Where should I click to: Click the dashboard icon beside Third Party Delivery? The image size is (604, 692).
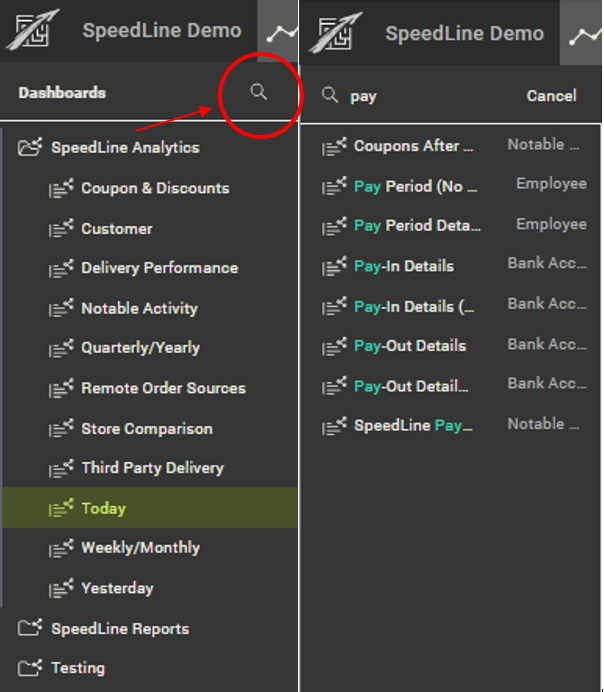click(x=61, y=468)
